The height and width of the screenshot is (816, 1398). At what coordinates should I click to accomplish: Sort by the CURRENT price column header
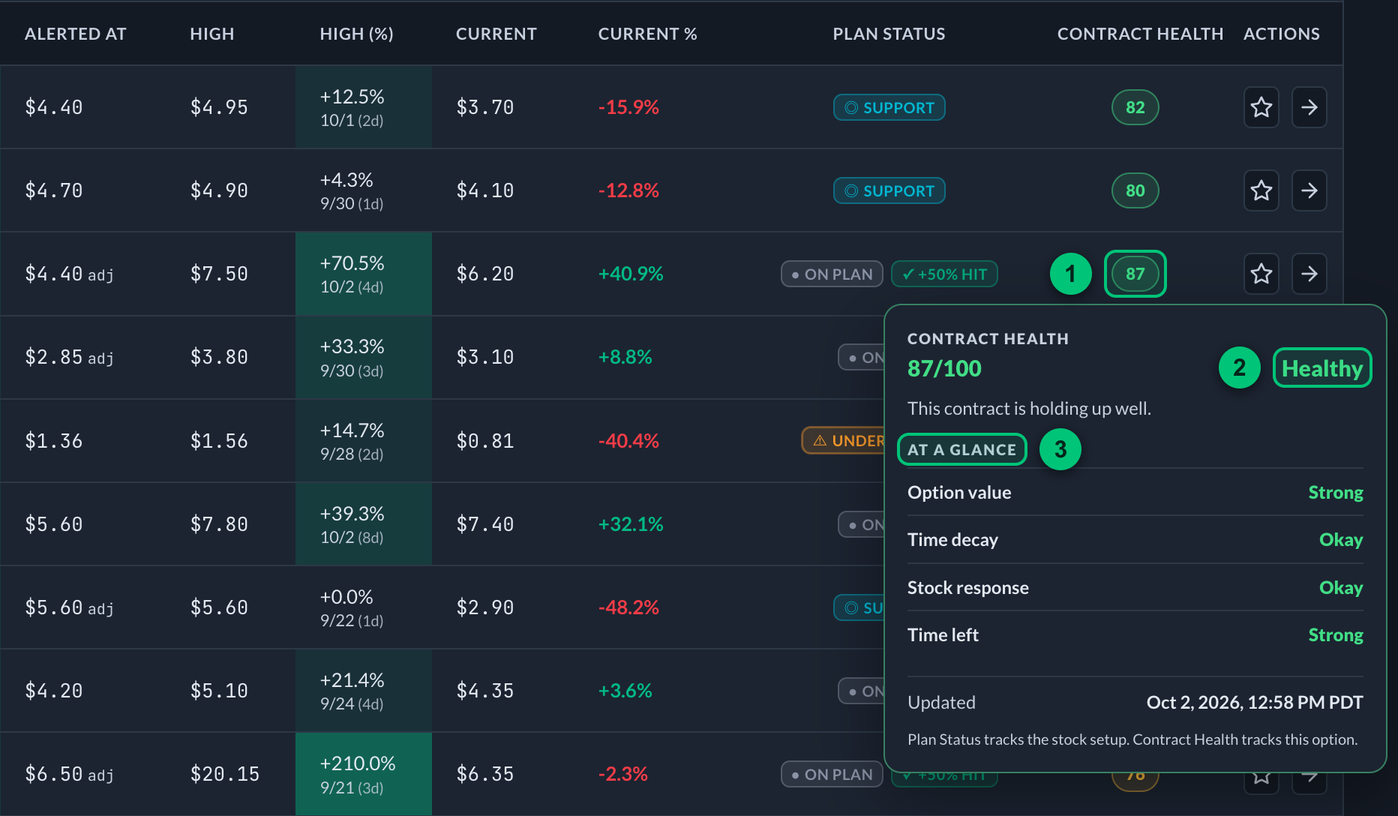point(496,34)
